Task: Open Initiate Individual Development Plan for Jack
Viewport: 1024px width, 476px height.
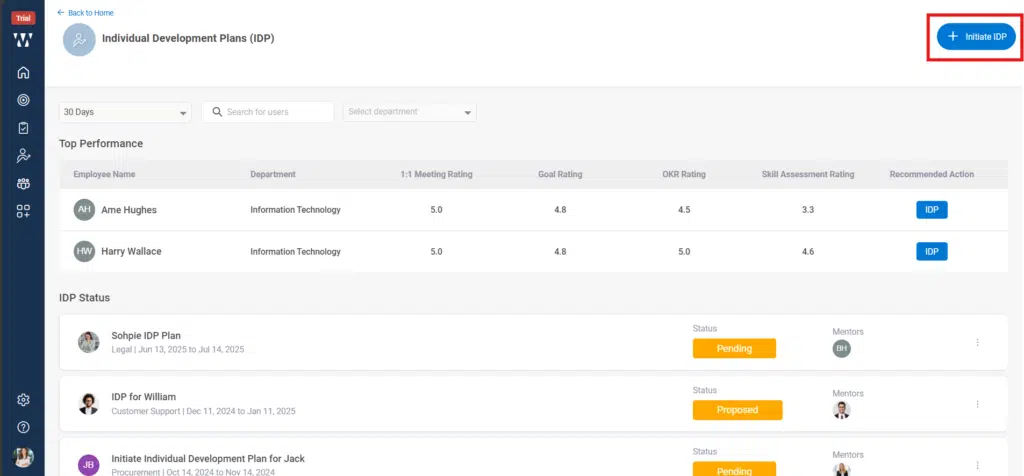Action: tap(208, 458)
